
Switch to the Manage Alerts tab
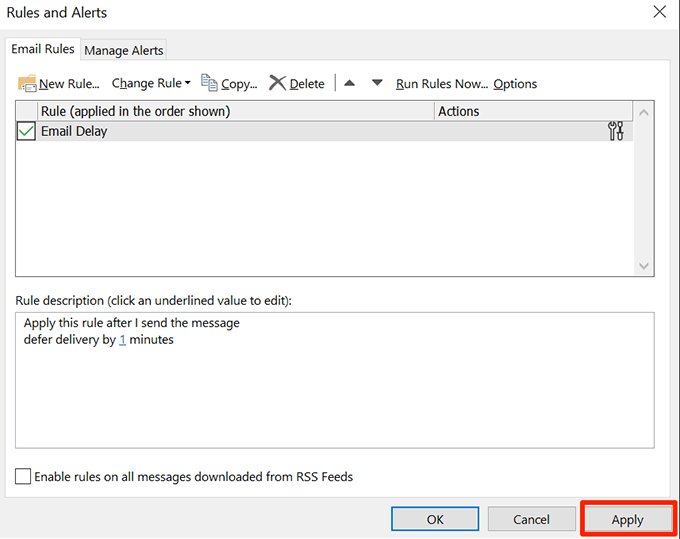pyautogui.click(x=124, y=50)
